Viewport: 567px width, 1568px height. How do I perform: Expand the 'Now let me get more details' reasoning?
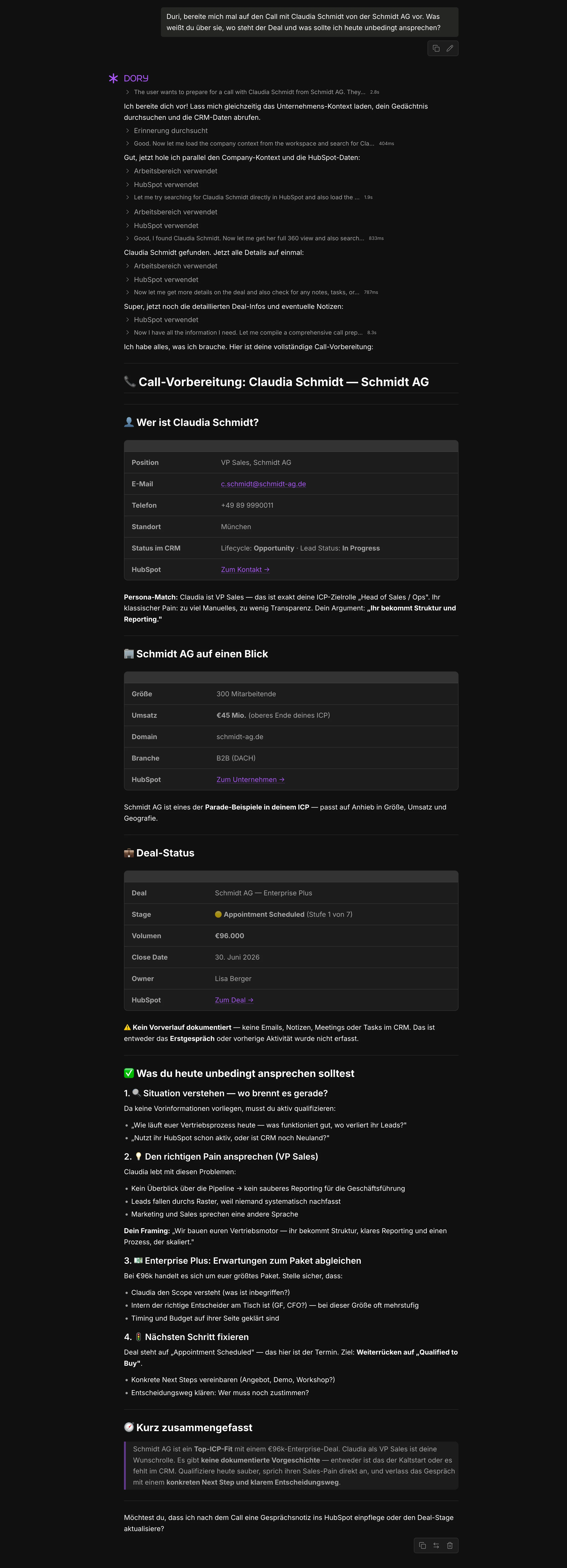coord(246,293)
